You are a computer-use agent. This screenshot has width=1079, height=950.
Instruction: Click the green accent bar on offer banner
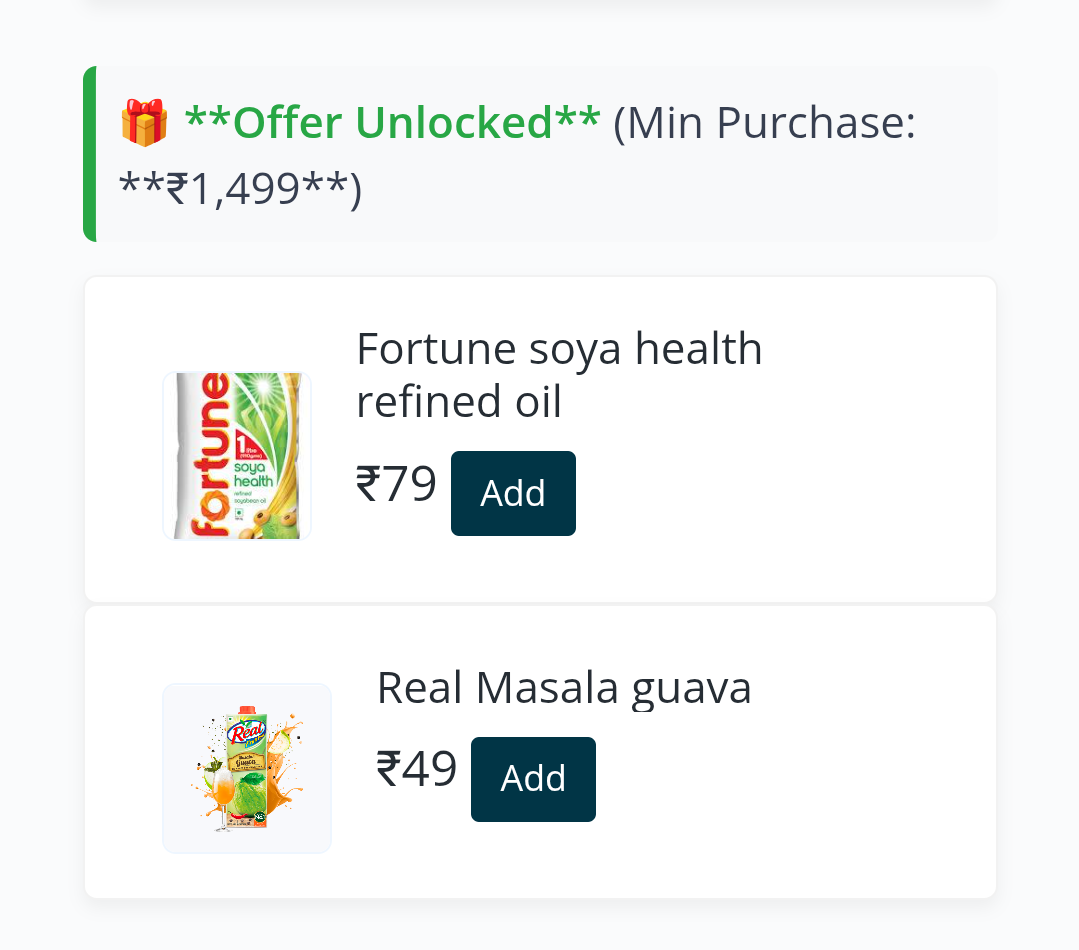point(90,154)
